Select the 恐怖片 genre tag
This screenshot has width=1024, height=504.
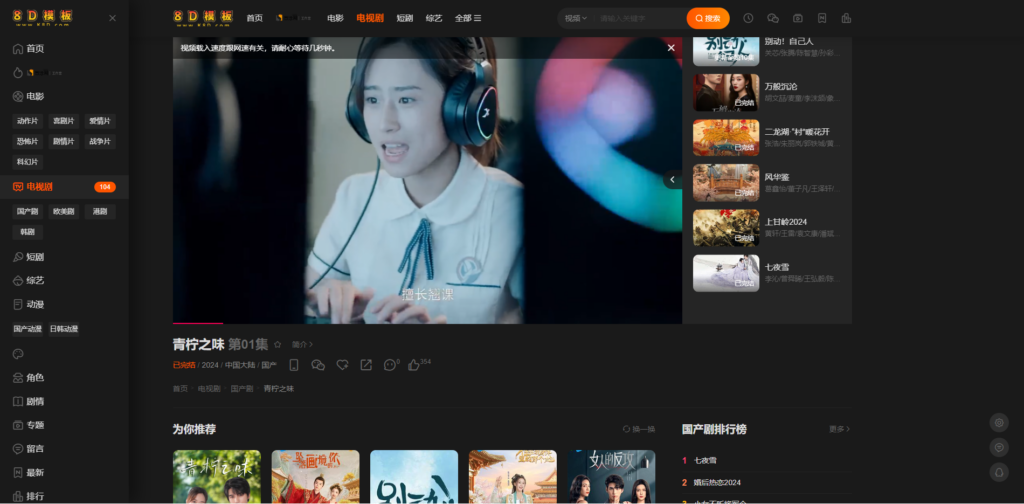tap(27, 142)
